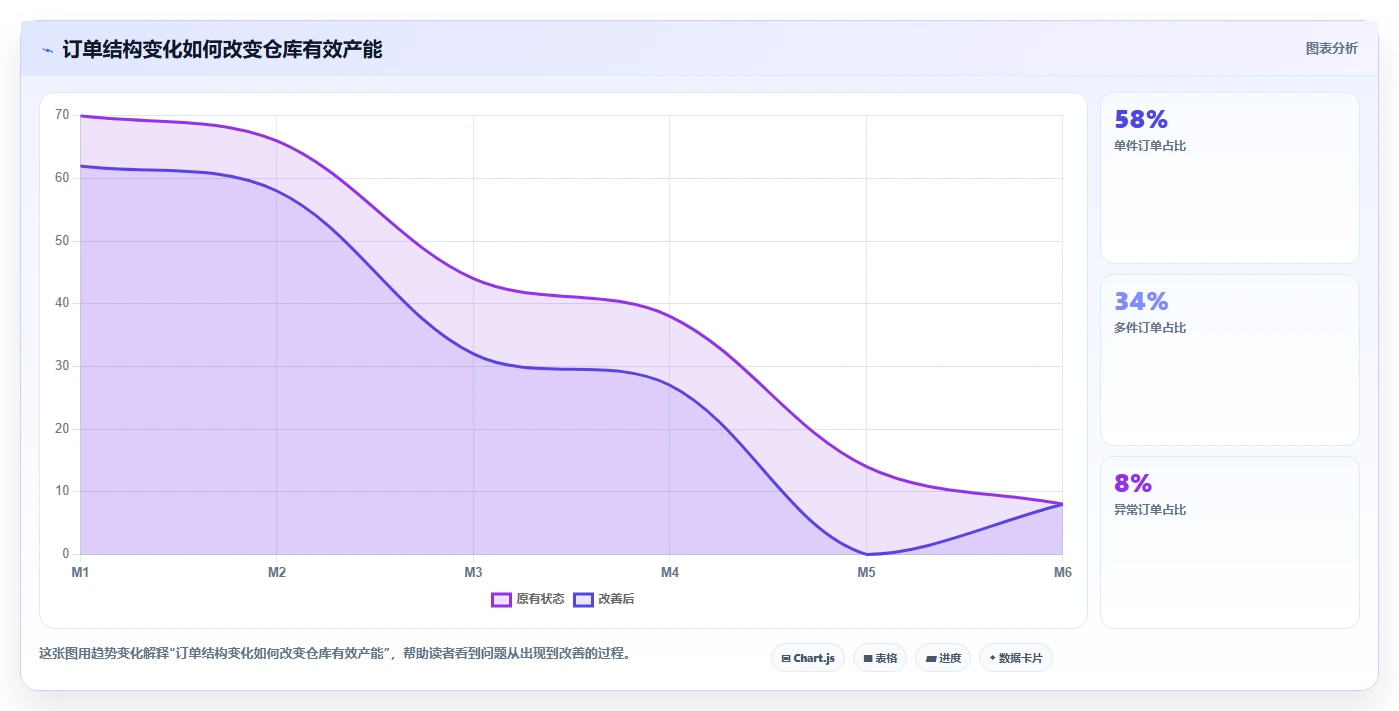Click the 10 y-axis value

[x=62, y=491]
